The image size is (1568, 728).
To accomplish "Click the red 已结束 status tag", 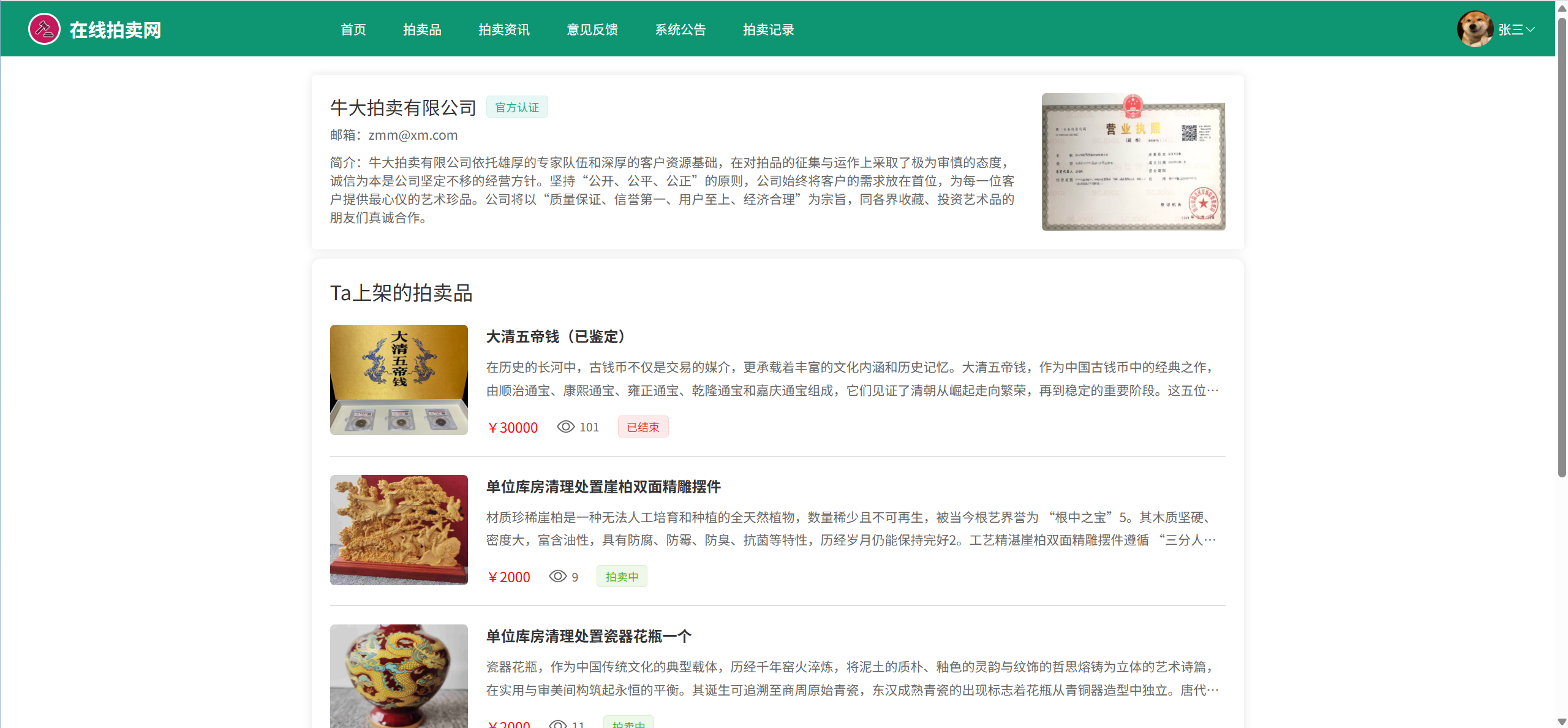I will point(643,427).
